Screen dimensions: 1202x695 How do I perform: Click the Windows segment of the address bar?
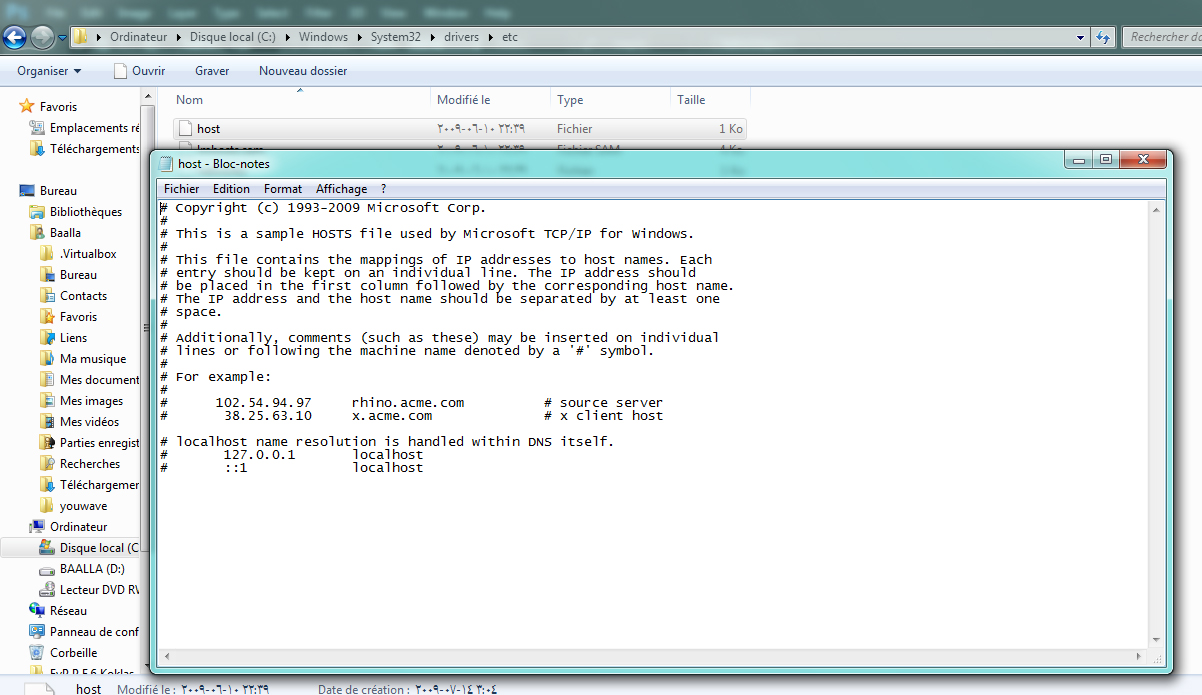(x=323, y=37)
